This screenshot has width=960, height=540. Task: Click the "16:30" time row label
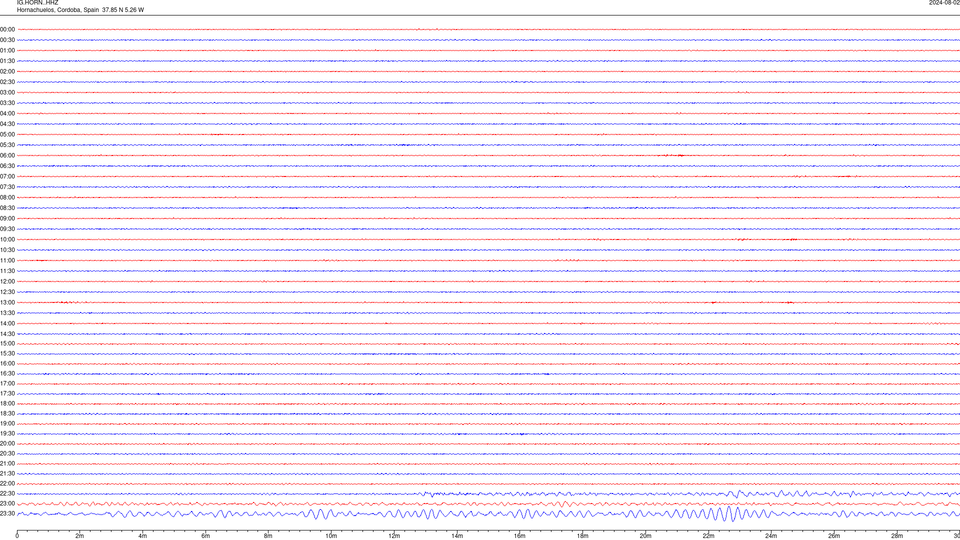coord(7,373)
